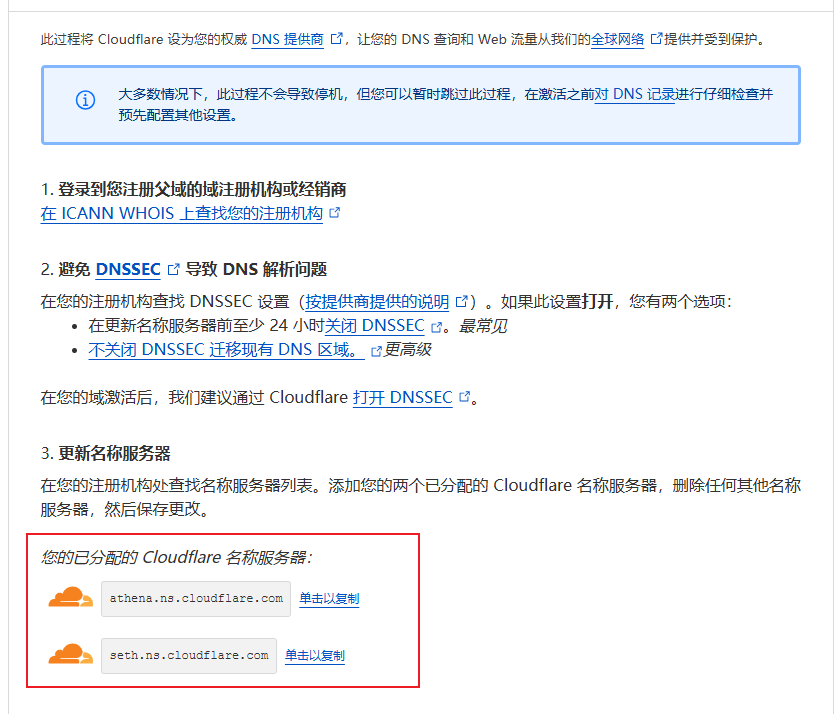This screenshot has width=834, height=714.
Task: Follow the 对 DNS 记录 link
Action: pos(634,94)
